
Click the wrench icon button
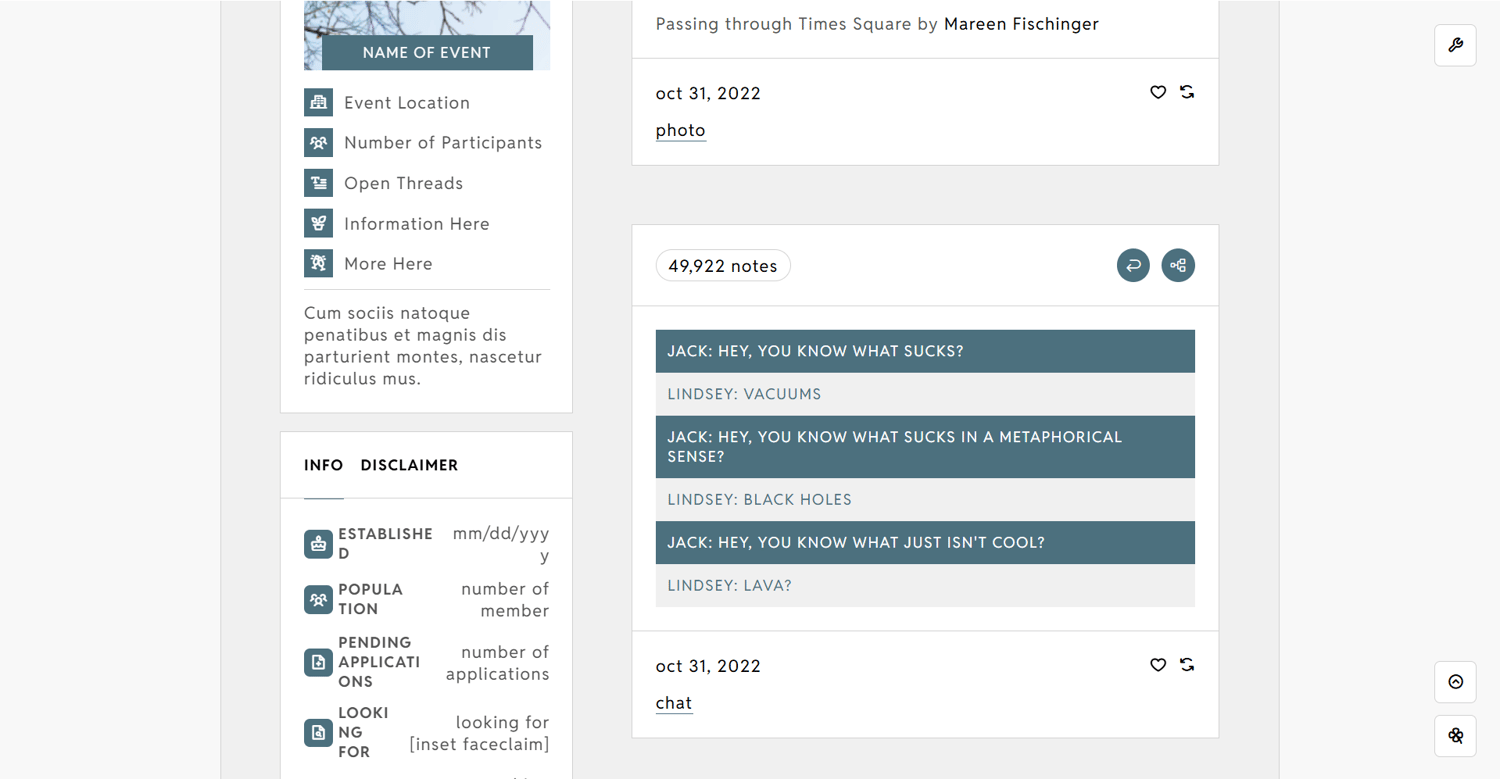1455,45
